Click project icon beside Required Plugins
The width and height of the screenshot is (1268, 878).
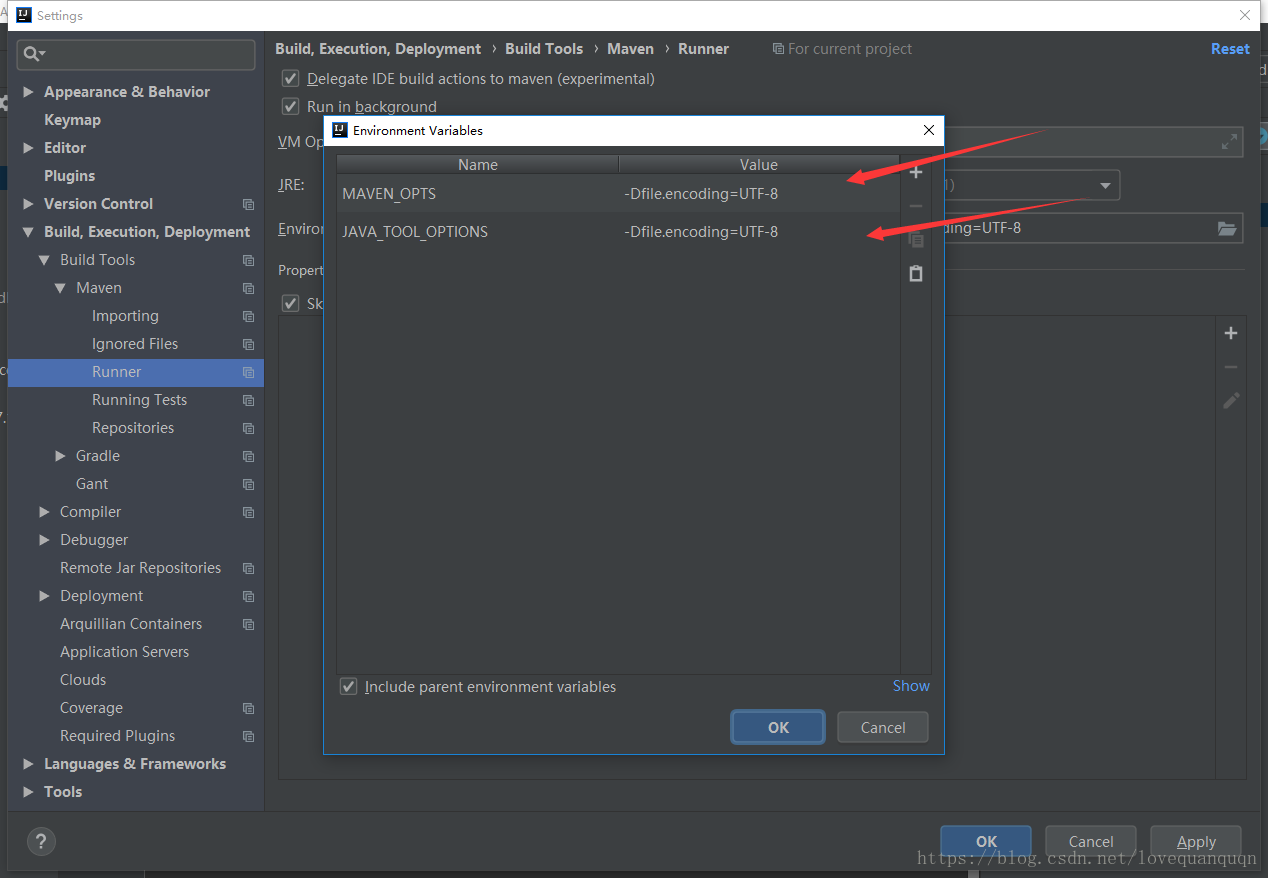(x=248, y=736)
